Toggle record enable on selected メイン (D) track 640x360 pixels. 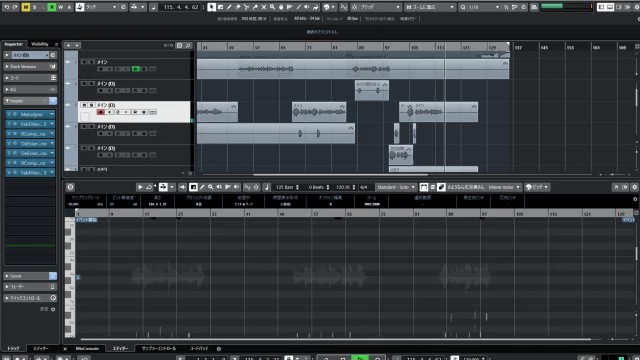[x=100, y=112]
